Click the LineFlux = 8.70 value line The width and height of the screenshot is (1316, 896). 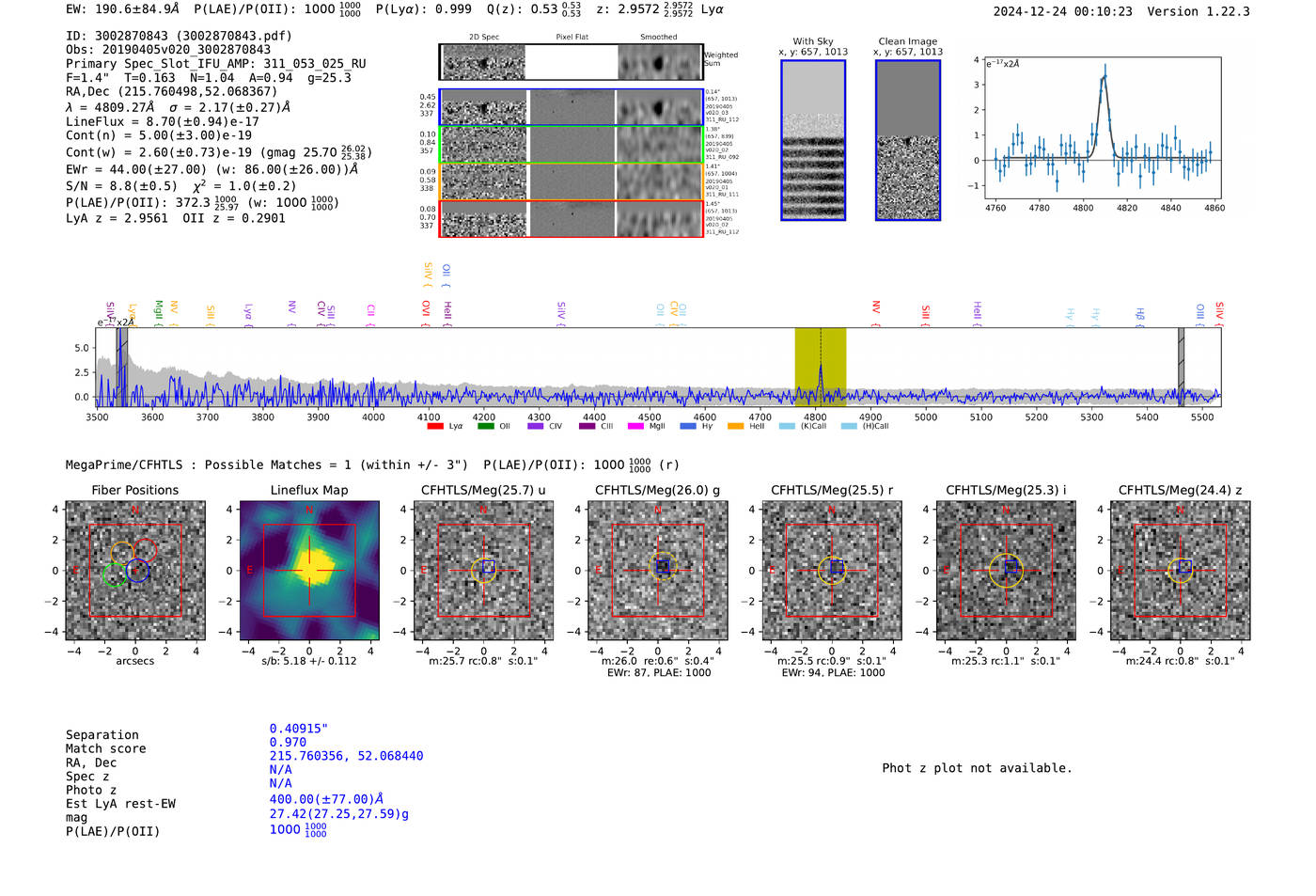pyautogui.click(x=163, y=121)
